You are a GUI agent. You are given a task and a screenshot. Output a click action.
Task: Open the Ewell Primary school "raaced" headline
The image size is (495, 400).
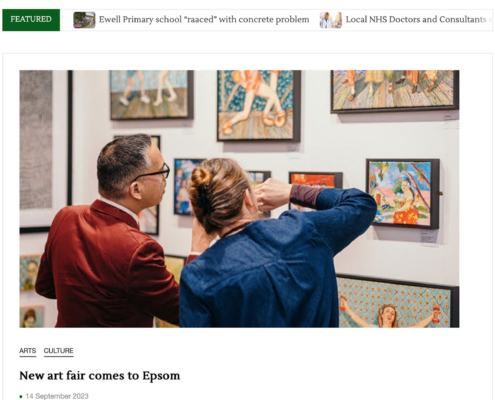click(204, 20)
